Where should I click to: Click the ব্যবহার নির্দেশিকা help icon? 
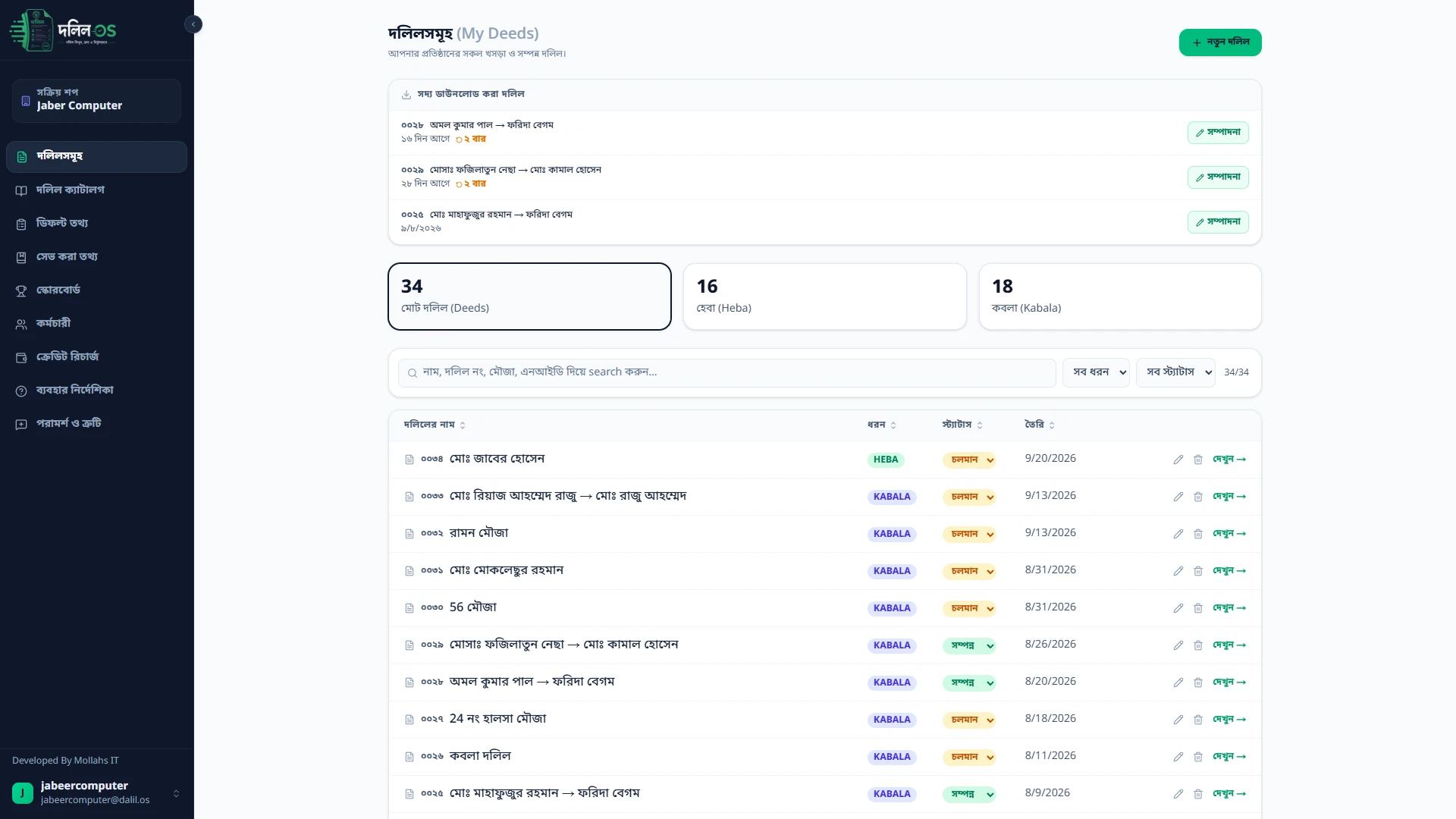pos(21,391)
